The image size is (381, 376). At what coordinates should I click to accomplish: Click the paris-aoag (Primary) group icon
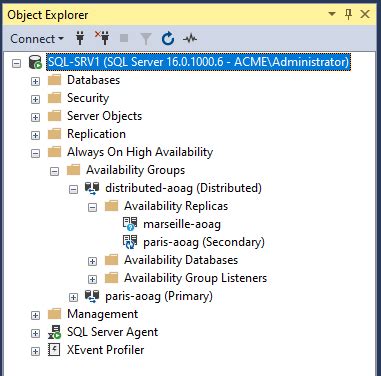(92, 296)
